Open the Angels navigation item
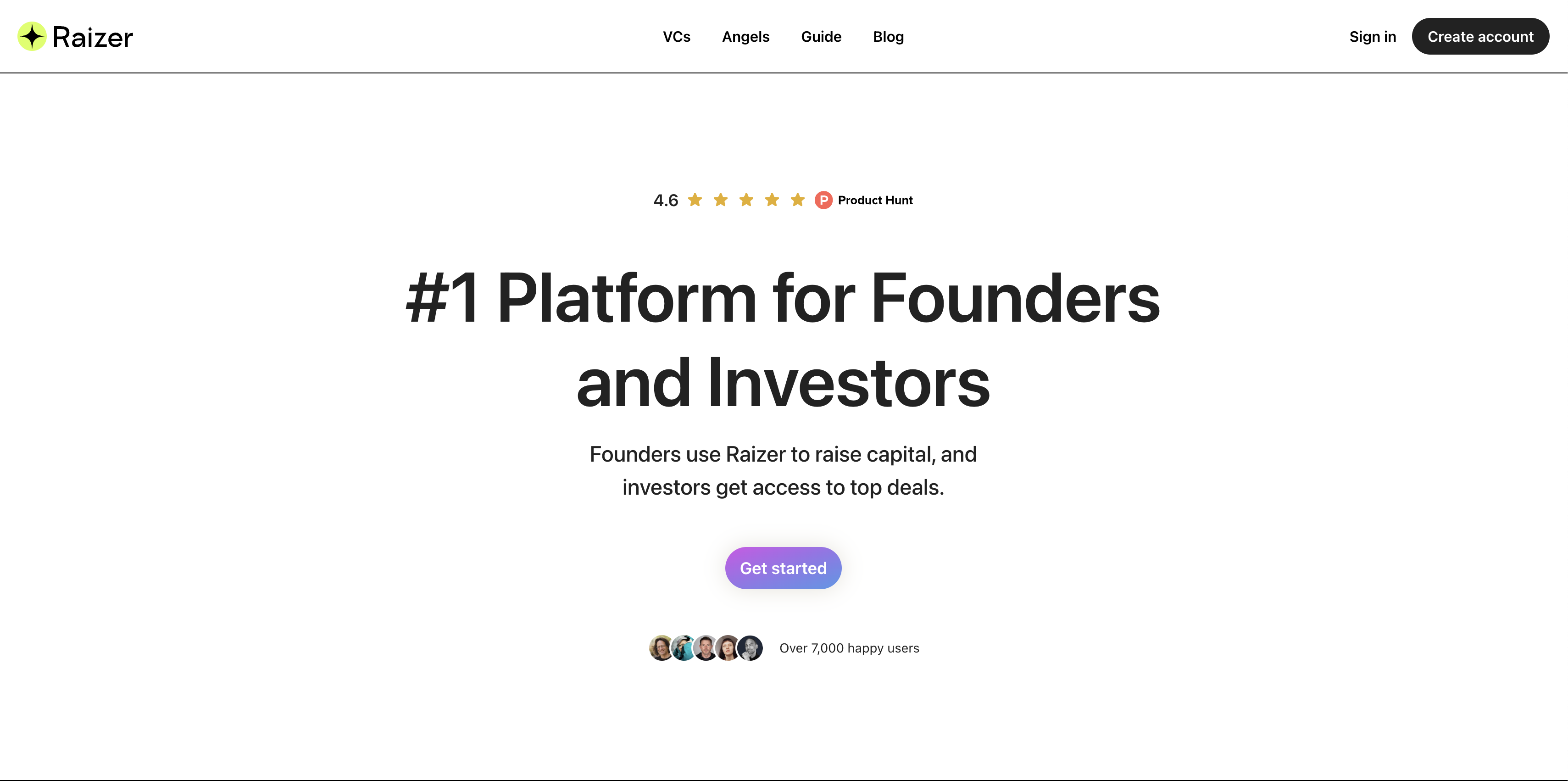 point(745,37)
